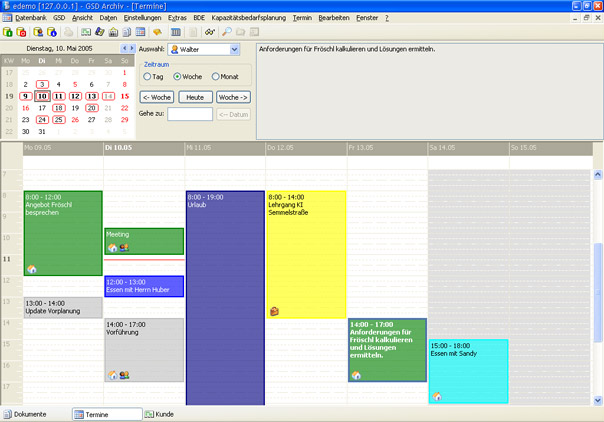Switch time period to Monat
Image resolution: width=604 pixels, height=422 pixels.
[211, 76]
